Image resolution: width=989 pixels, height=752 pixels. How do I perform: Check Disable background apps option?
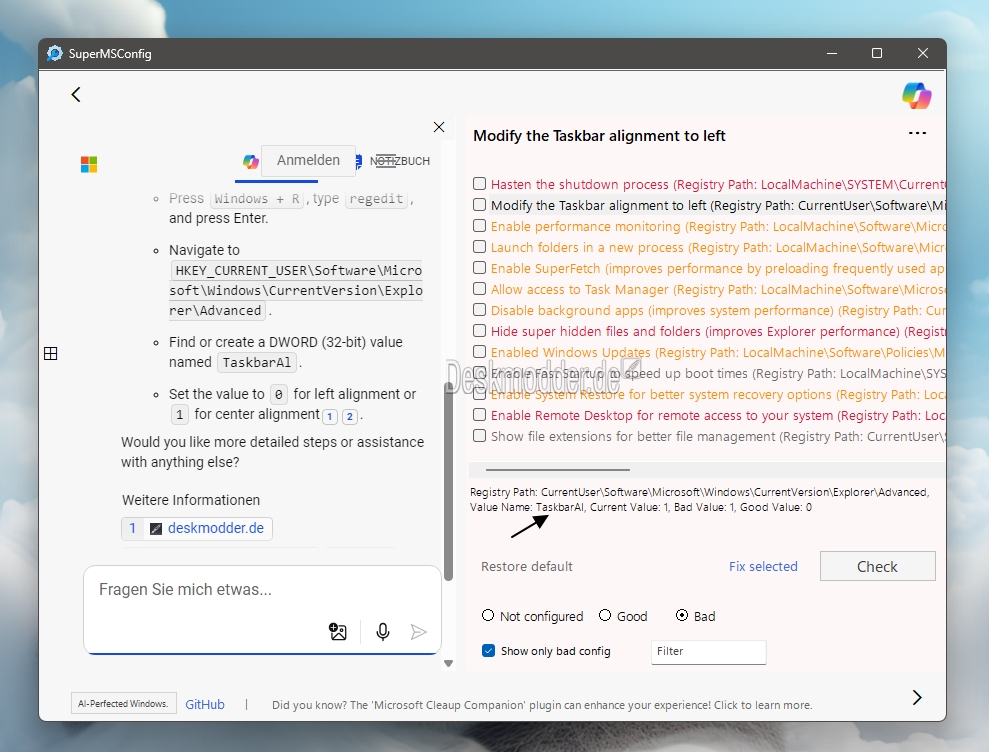(479, 310)
